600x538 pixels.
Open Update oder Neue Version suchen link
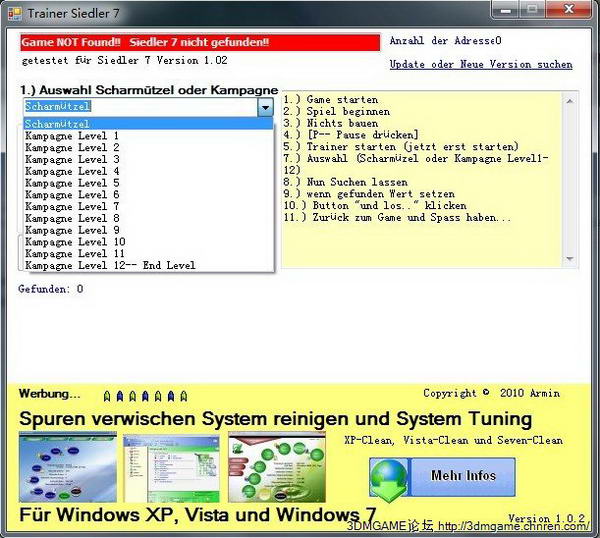point(480,65)
